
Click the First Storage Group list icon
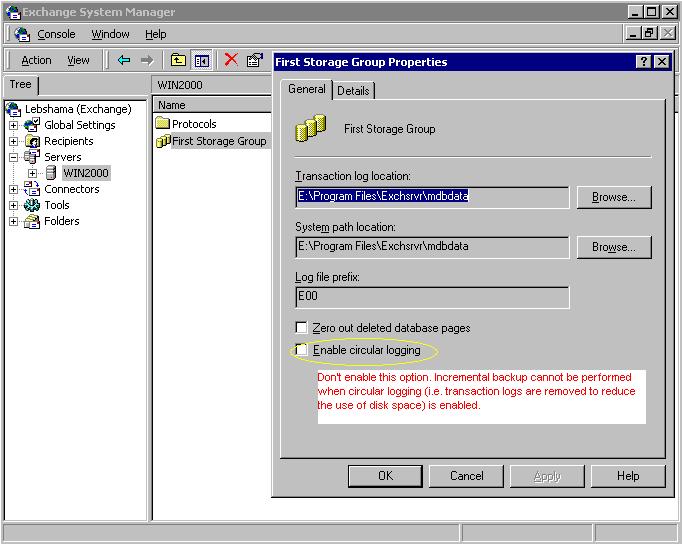[163, 141]
